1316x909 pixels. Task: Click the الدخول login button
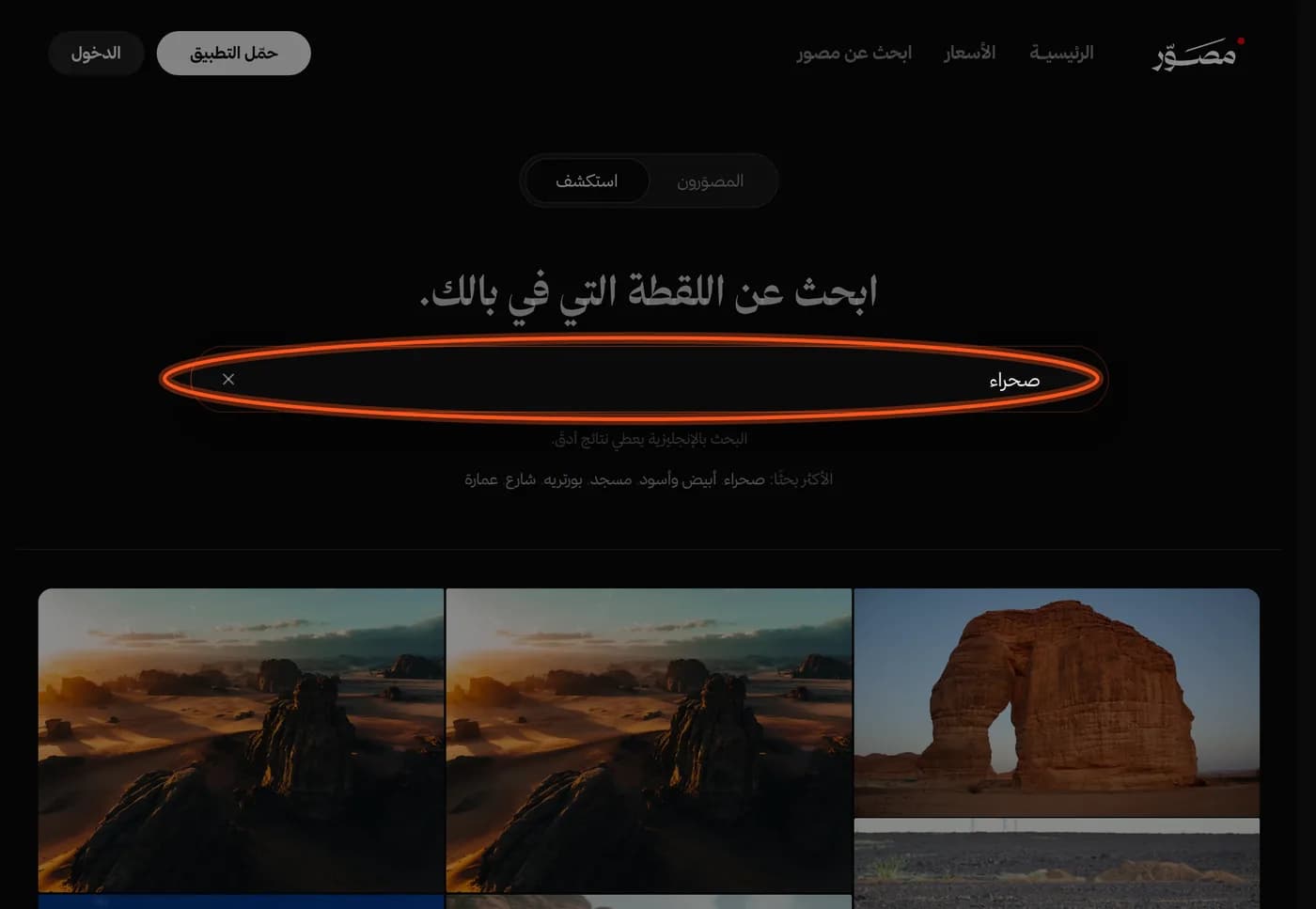96,53
